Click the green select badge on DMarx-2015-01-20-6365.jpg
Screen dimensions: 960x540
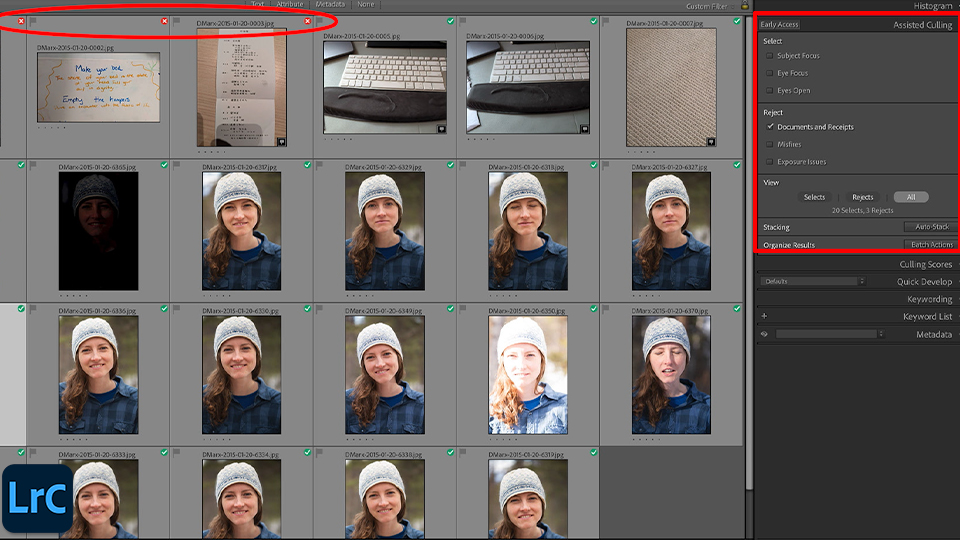(x=165, y=165)
